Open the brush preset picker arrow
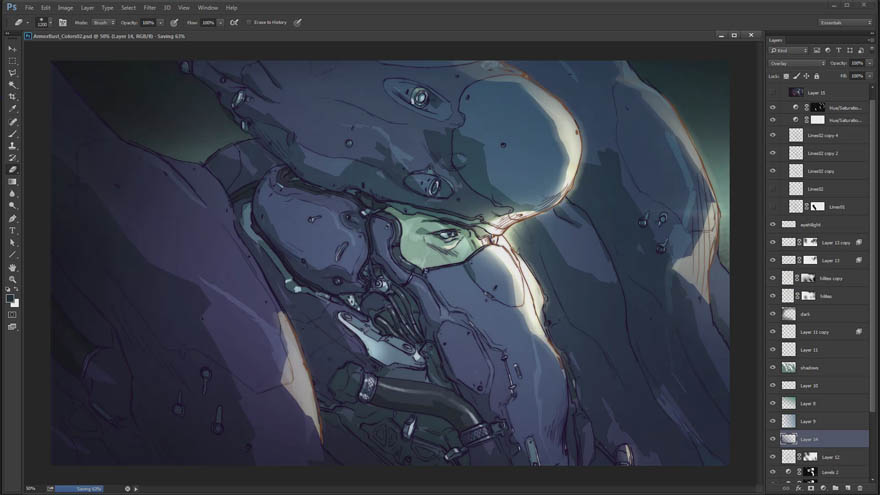 (50, 22)
